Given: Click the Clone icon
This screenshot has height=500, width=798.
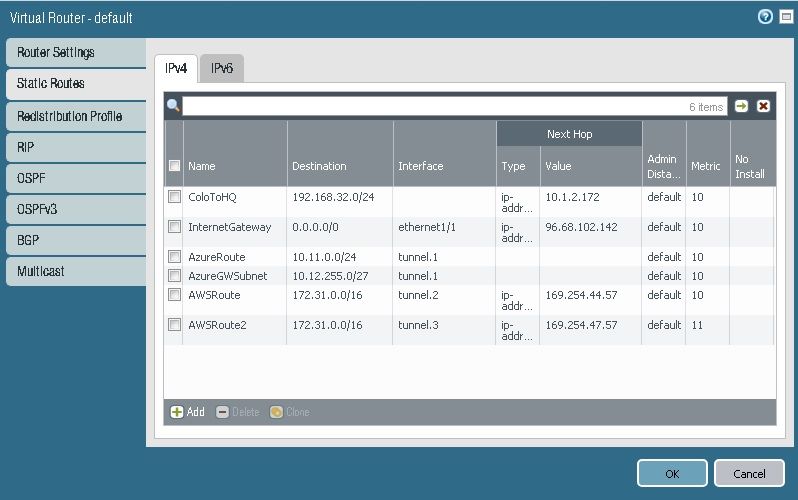Looking at the screenshot, I should tap(276, 412).
